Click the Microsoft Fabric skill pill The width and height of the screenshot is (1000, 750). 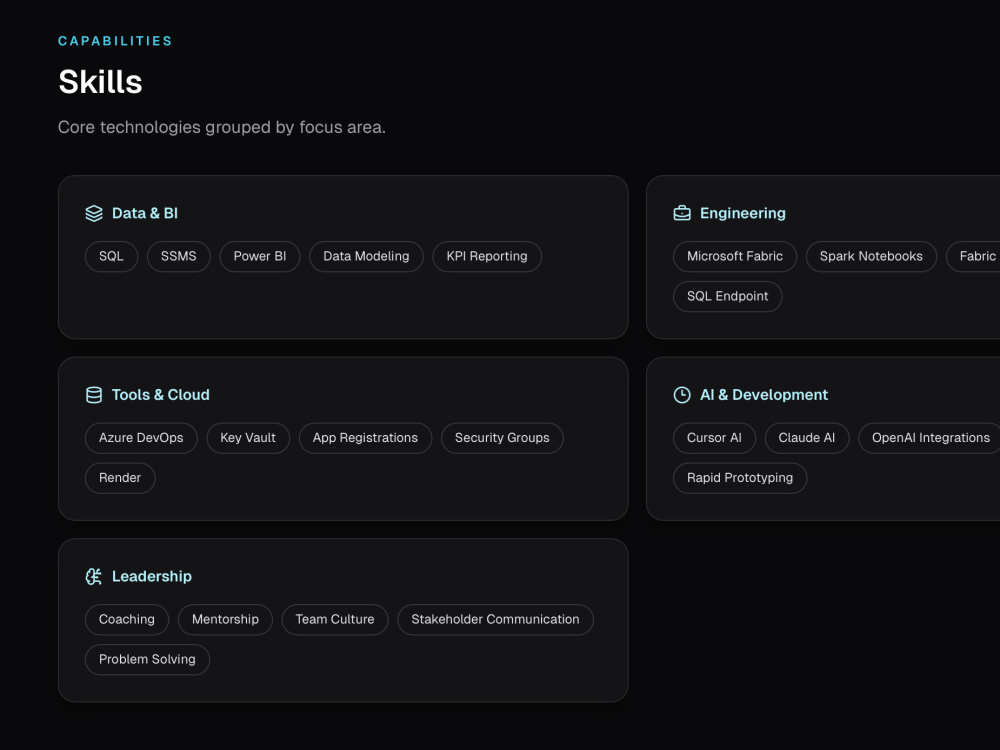coord(735,256)
